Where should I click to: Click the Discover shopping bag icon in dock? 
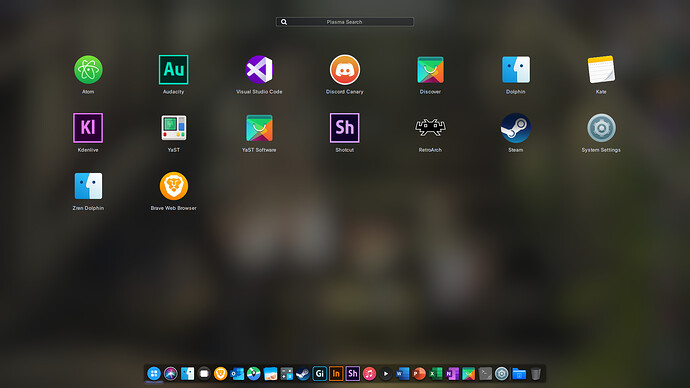click(x=468, y=374)
